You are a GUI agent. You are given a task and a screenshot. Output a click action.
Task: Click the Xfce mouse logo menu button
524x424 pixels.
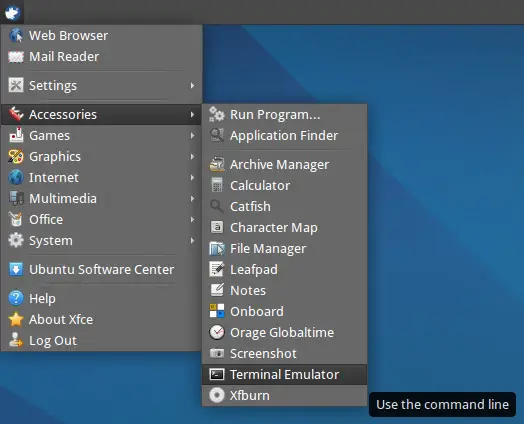(x=12, y=12)
